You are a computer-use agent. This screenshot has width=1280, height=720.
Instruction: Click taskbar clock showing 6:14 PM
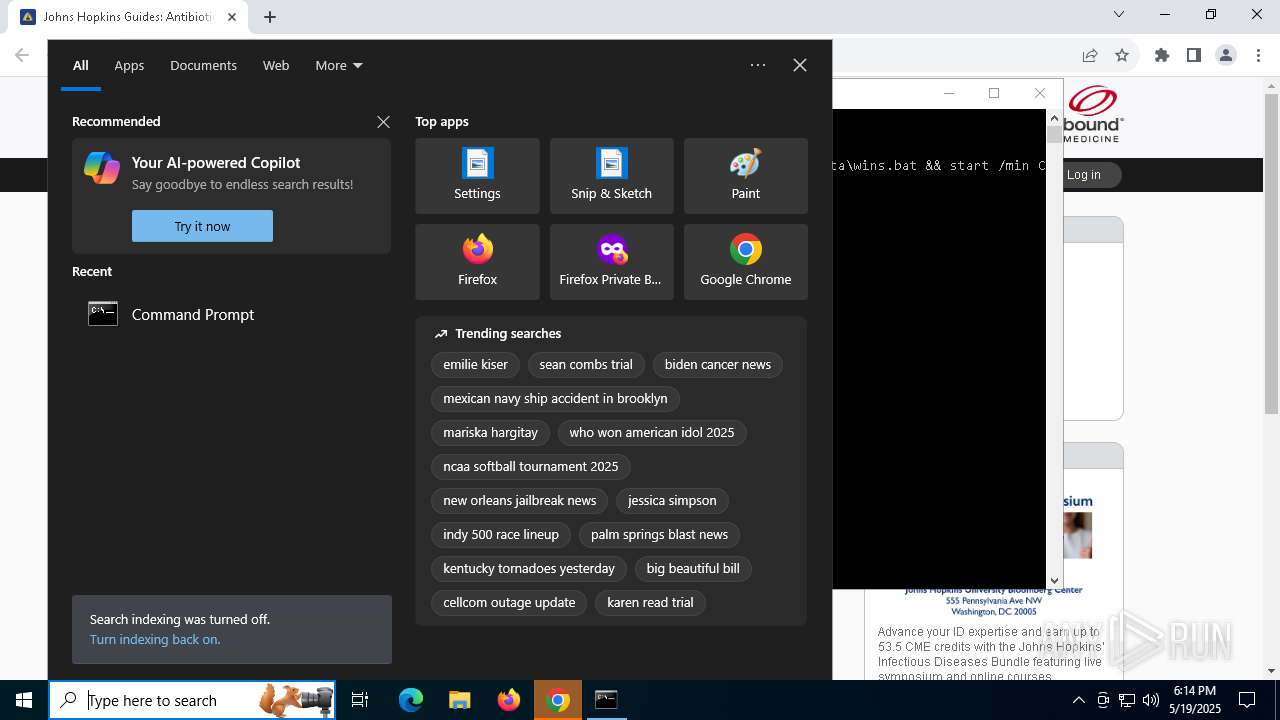click(x=1194, y=700)
